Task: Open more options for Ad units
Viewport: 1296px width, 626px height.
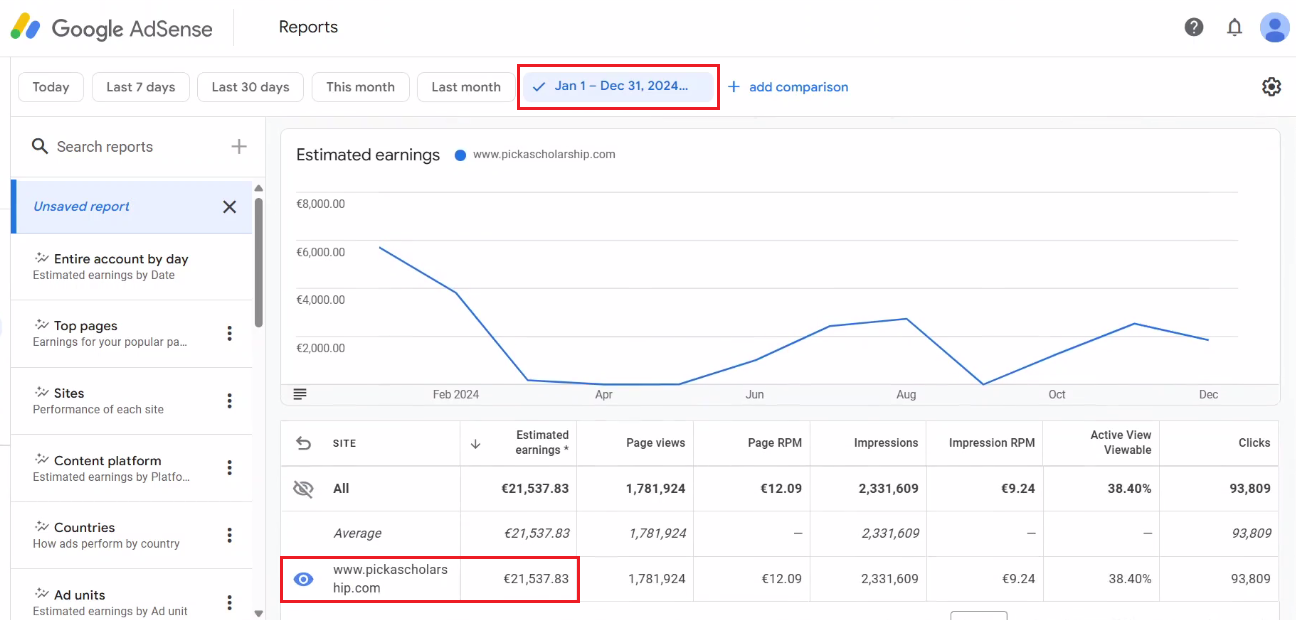Action: pyautogui.click(x=229, y=602)
